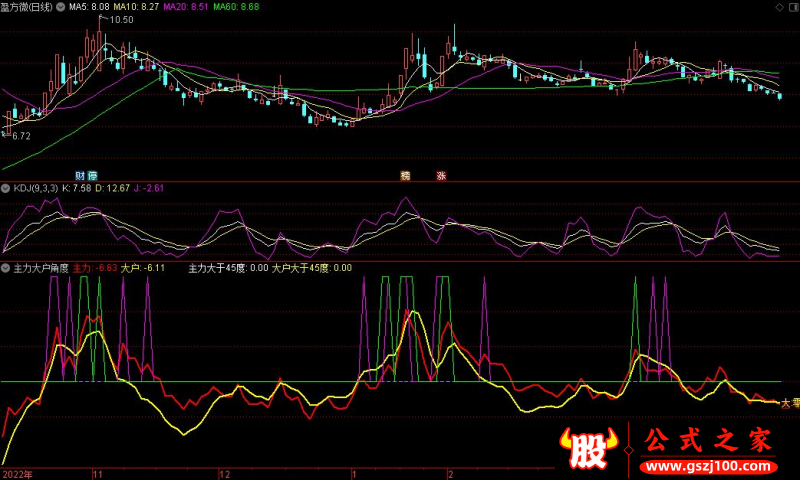The image size is (800, 480).
Task: Click the 财 event marker icon
Action: tap(79, 175)
